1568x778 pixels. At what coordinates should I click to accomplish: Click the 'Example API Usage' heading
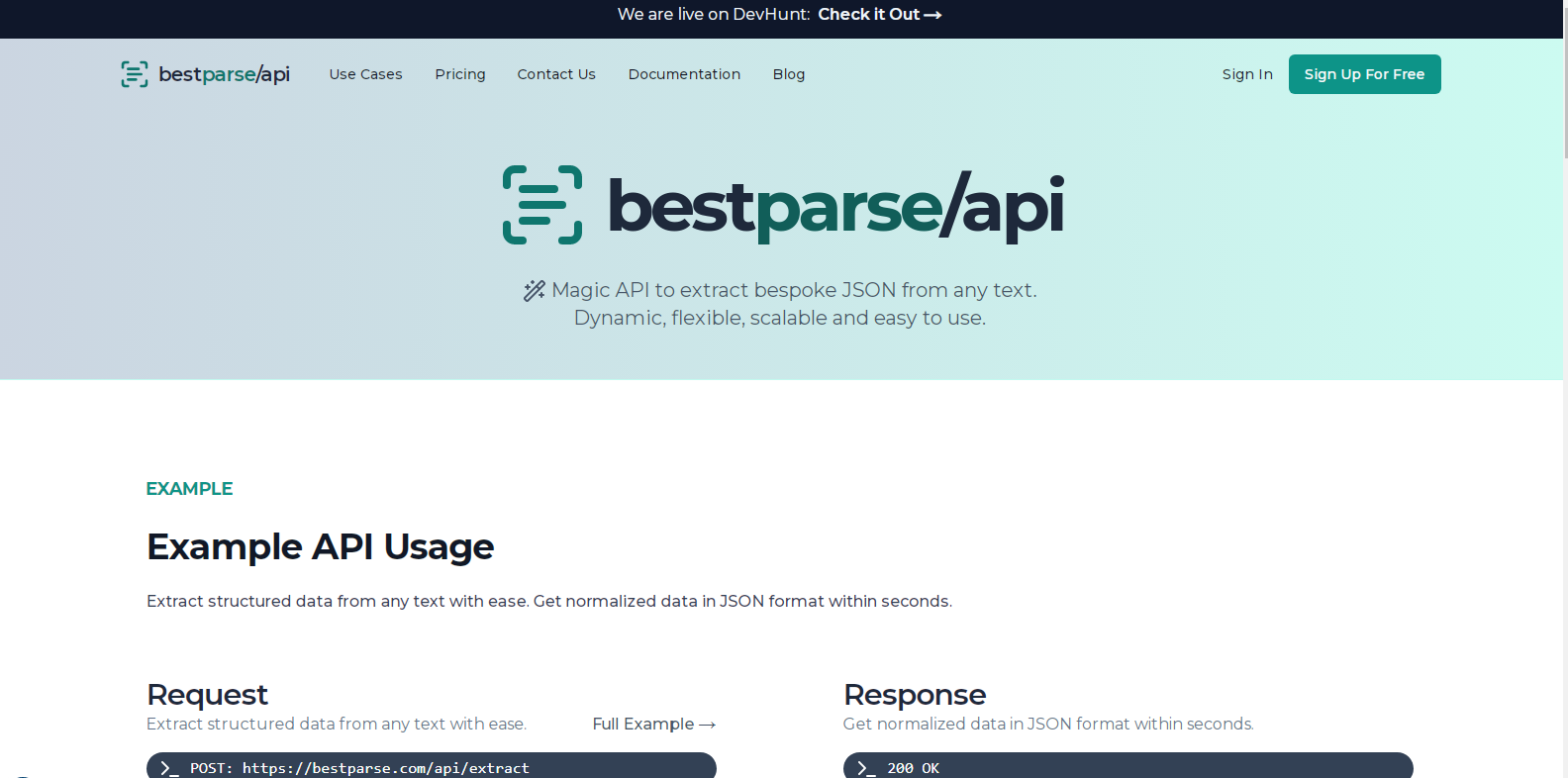pyautogui.click(x=320, y=547)
